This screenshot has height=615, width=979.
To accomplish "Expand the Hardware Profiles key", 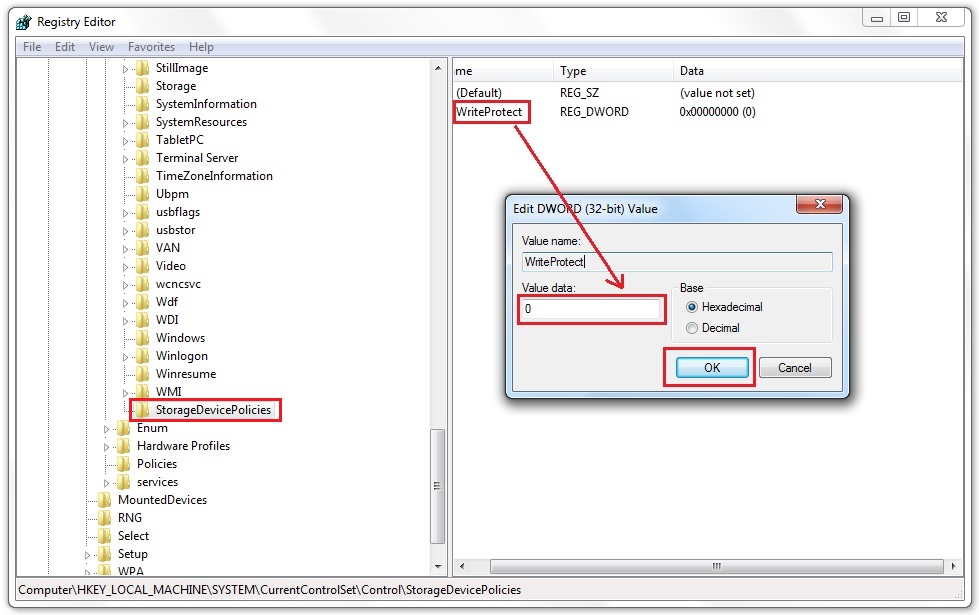I will coord(106,448).
